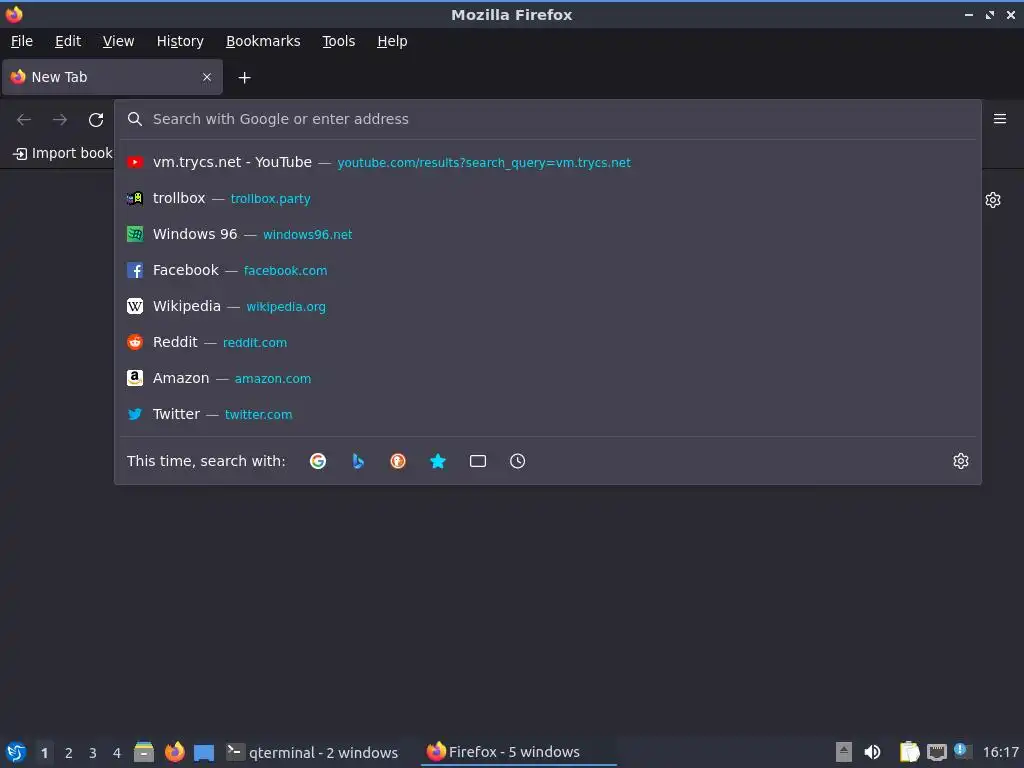
Task: Click the trollbox favicon in the suggestions
Action: click(x=135, y=198)
